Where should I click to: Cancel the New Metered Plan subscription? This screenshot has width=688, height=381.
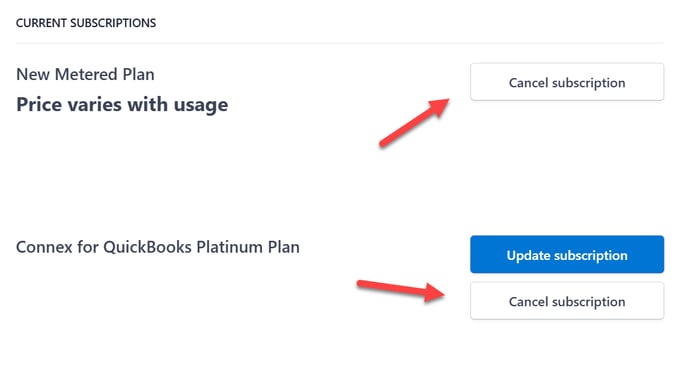pyautogui.click(x=567, y=82)
